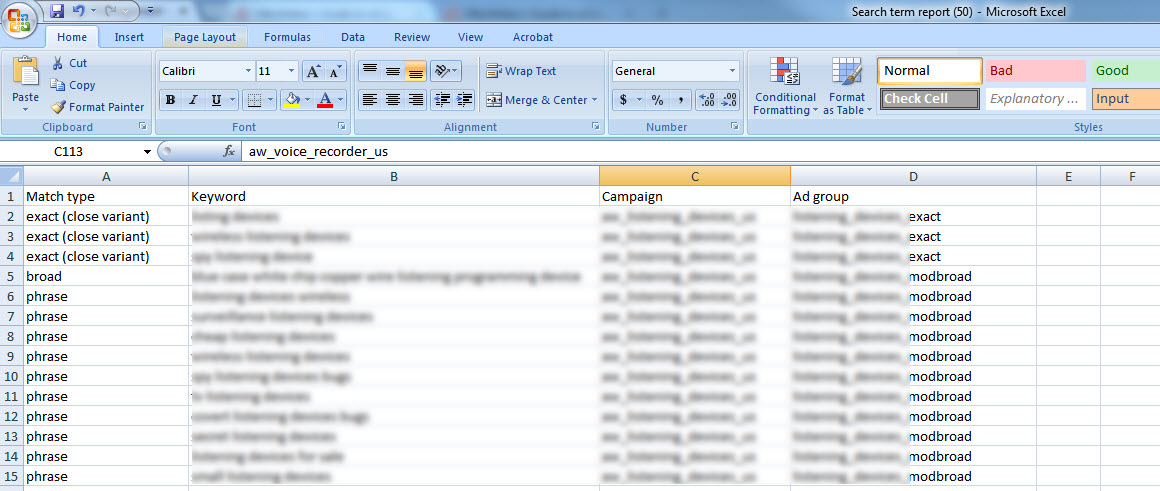The image size is (1160, 491).
Task: Expand the General number format dropdown
Action: click(x=732, y=71)
